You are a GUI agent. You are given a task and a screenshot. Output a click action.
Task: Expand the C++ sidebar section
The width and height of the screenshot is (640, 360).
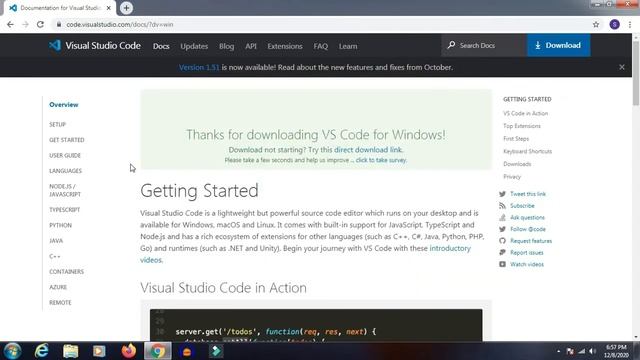[55, 256]
